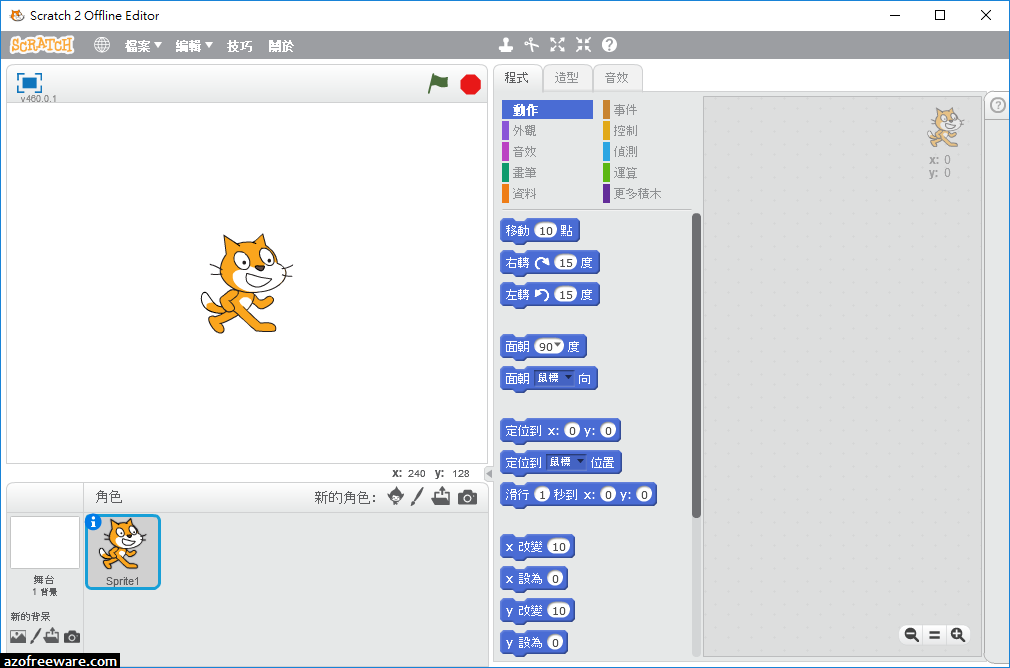This screenshot has height=668, width=1010.
Task: Select the Sprite1 thumbnail
Action: [x=122, y=552]
